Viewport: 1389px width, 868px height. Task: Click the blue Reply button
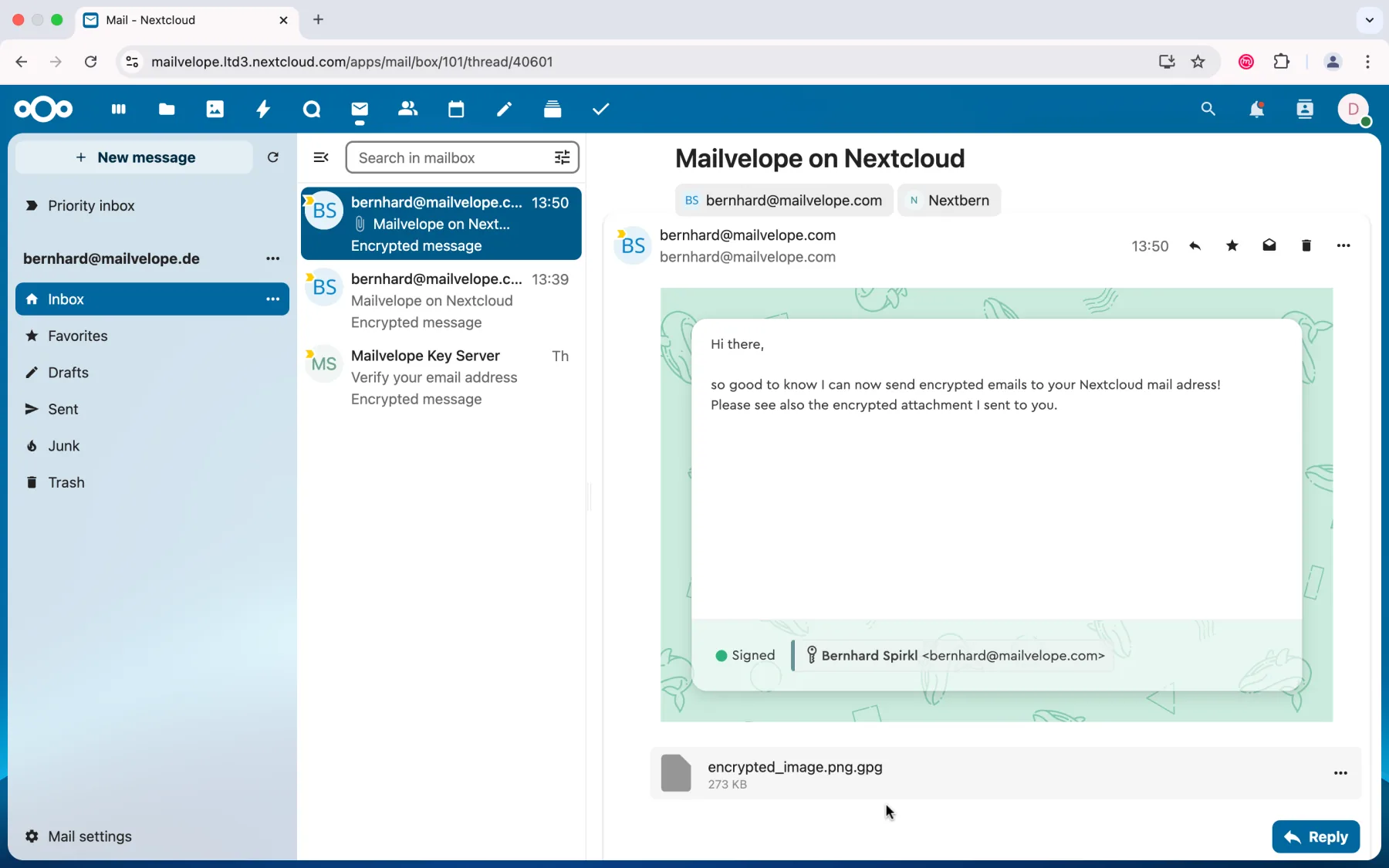coord(1316,837)
